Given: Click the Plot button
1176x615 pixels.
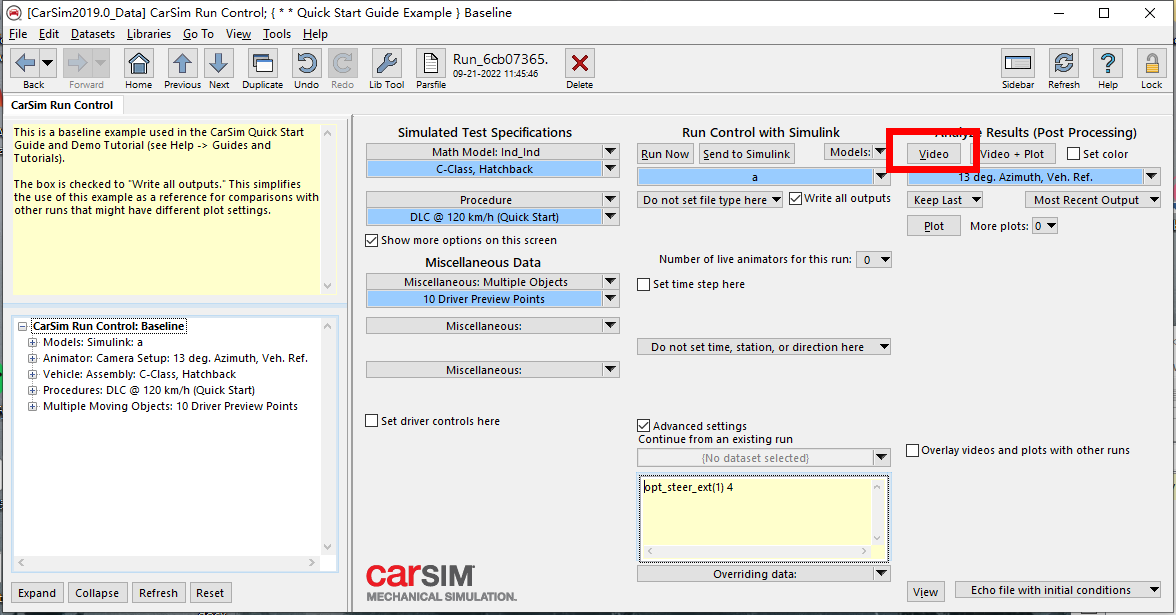Looking at the screenshot, I should point(934,226).
